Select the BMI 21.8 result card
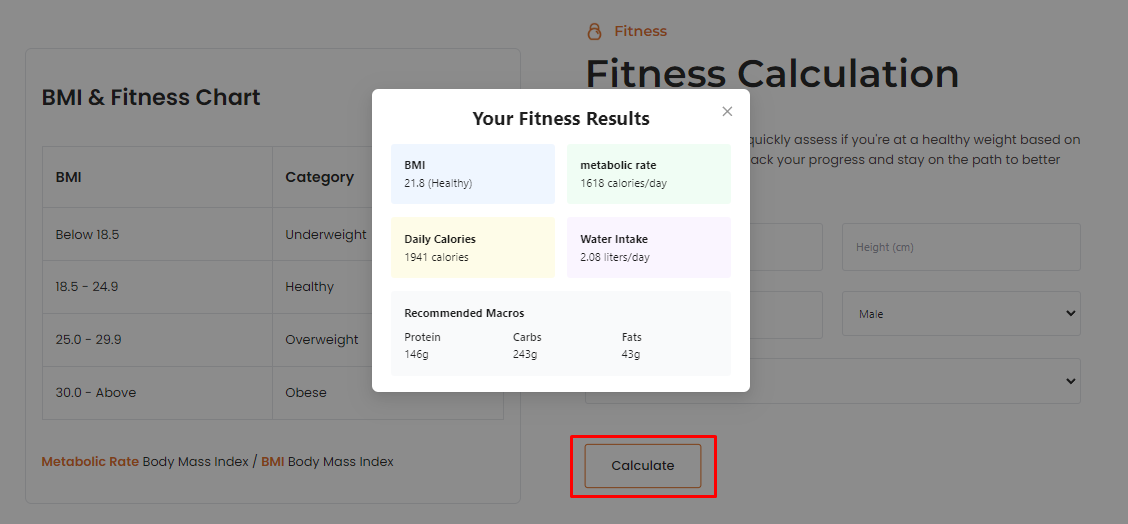The width and height of the screenshot is (1128, 524). [472, 174]
